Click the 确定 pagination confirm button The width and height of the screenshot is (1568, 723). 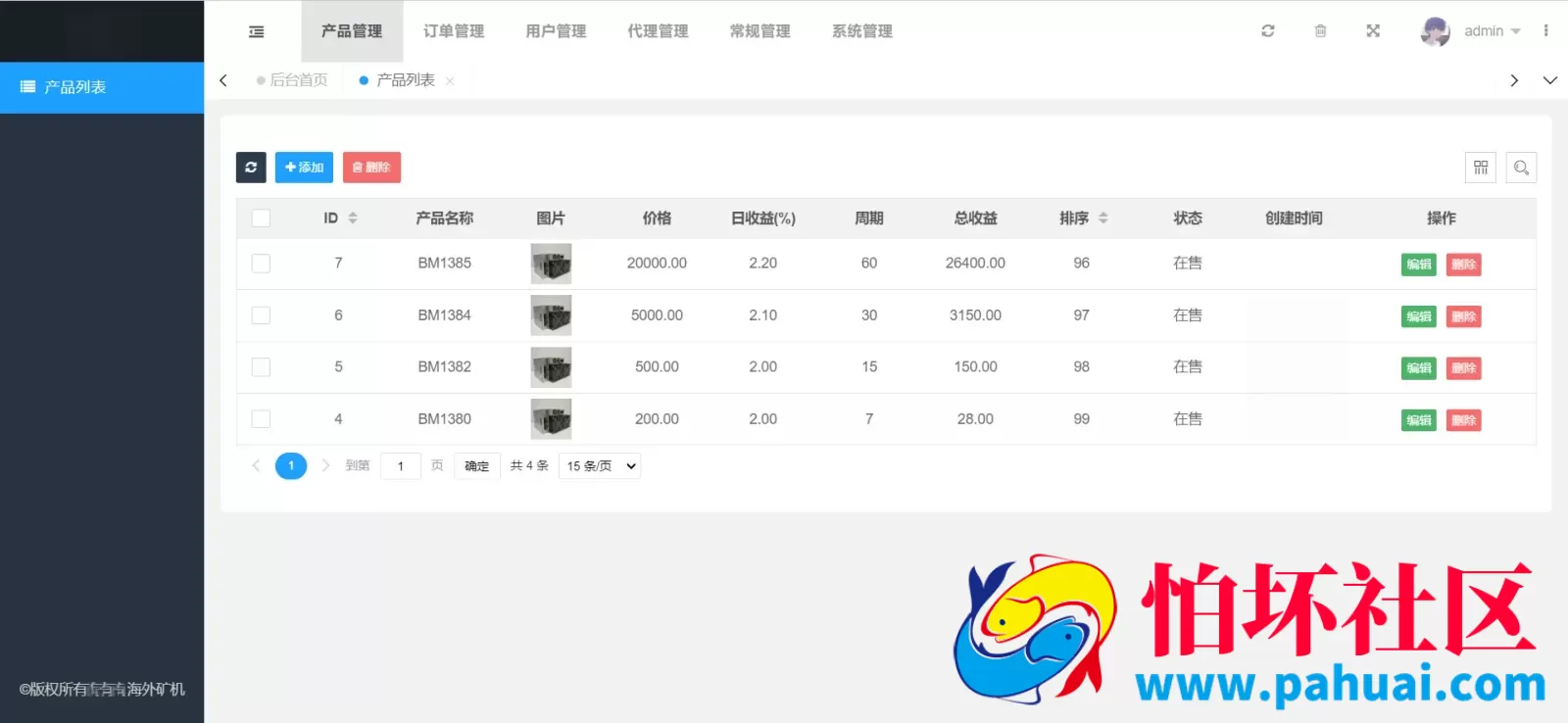pos(477,466)
